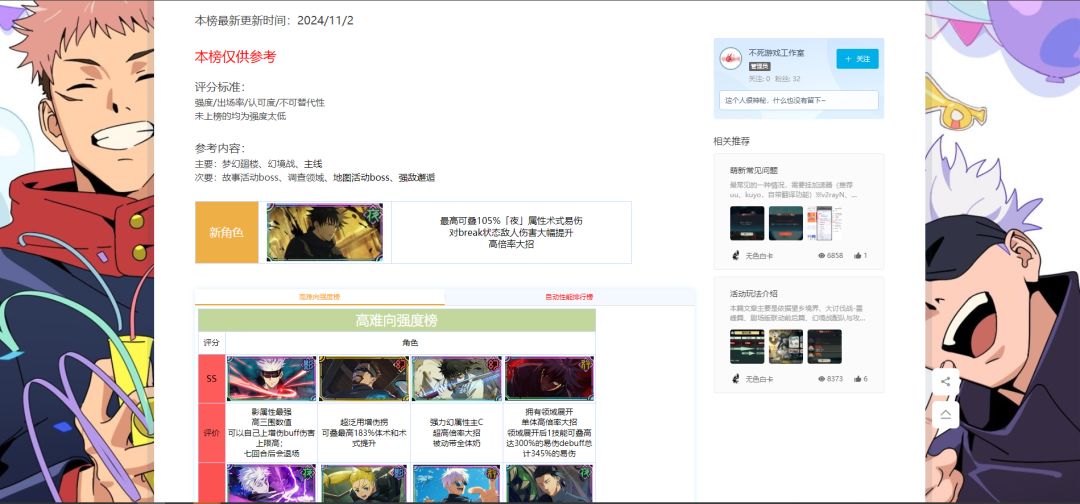Click third SS character card holding sword
Viewport: 1080px width, 504px height.
tap(457, 378)
